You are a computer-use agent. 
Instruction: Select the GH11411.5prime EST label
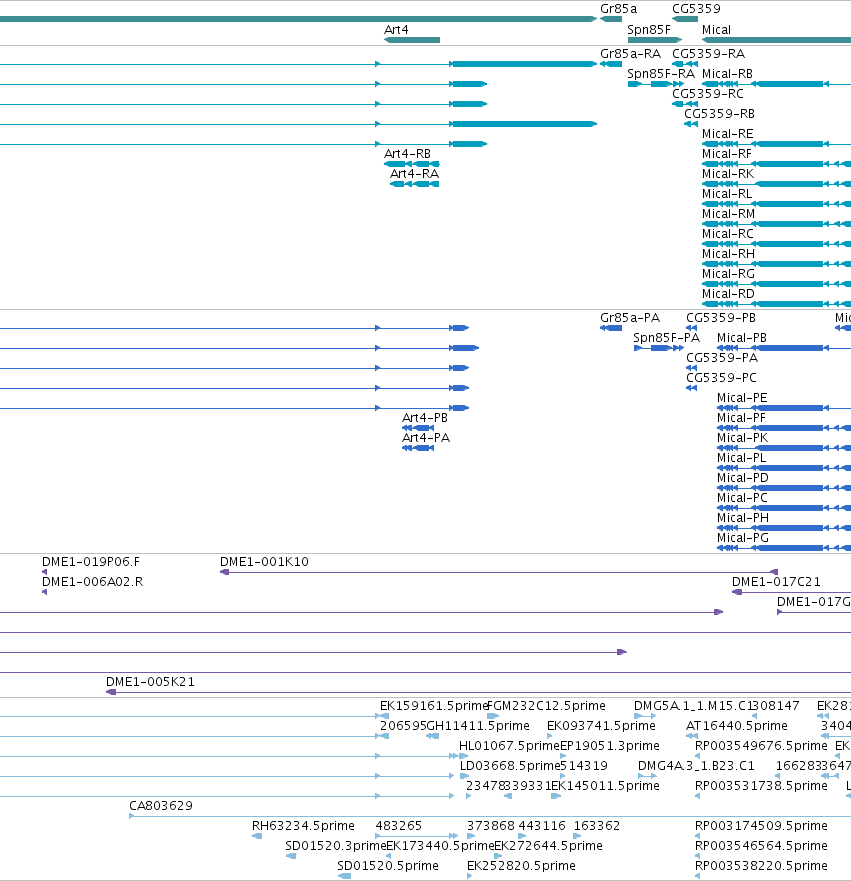tap(478, 726)
